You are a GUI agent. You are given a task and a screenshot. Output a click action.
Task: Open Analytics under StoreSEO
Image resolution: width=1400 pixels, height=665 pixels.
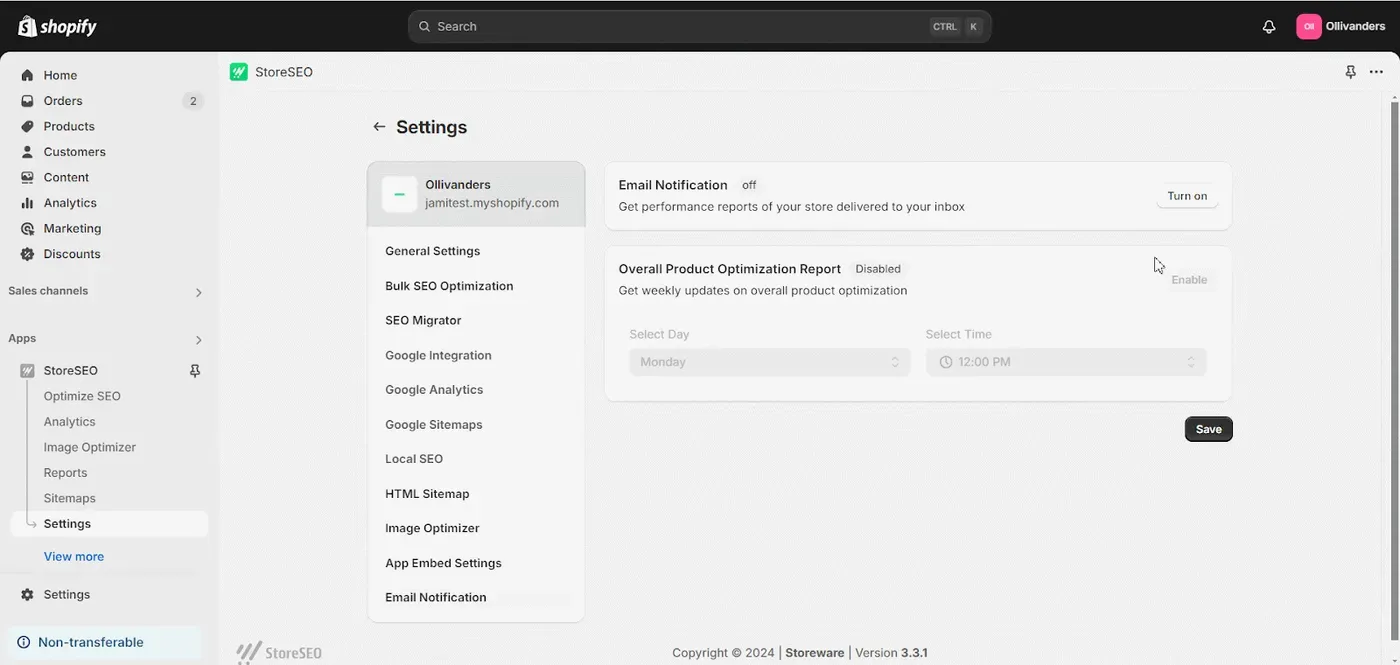click(x=70, y=422)
